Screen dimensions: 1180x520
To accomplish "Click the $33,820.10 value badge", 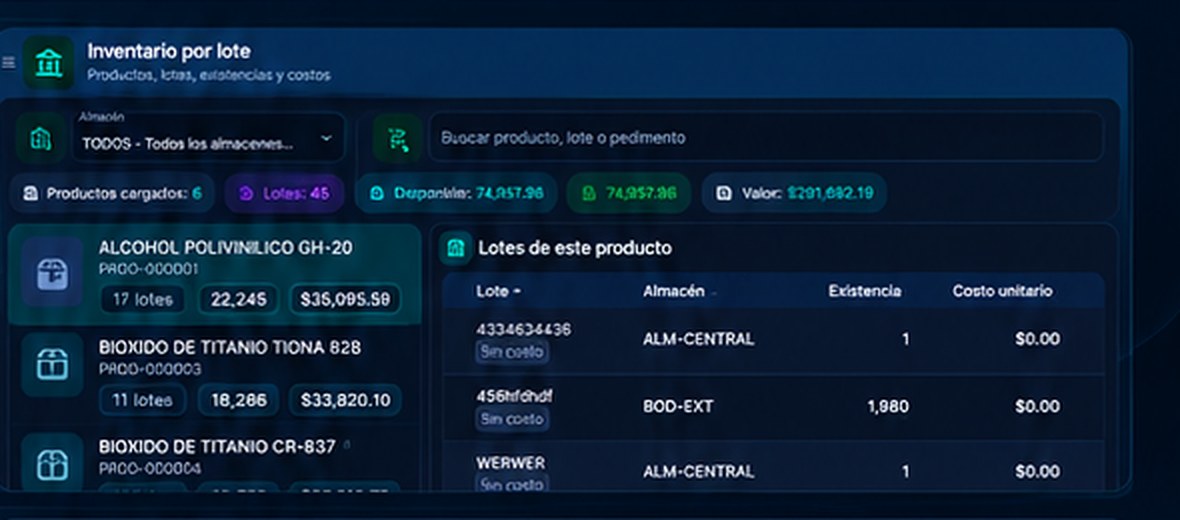I will pyautogui.click(x=345, y=400).
